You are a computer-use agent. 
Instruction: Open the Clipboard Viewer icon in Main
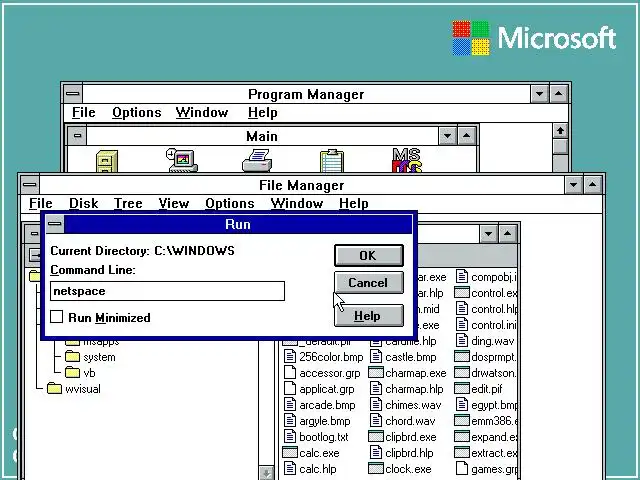tap(332, 161)
